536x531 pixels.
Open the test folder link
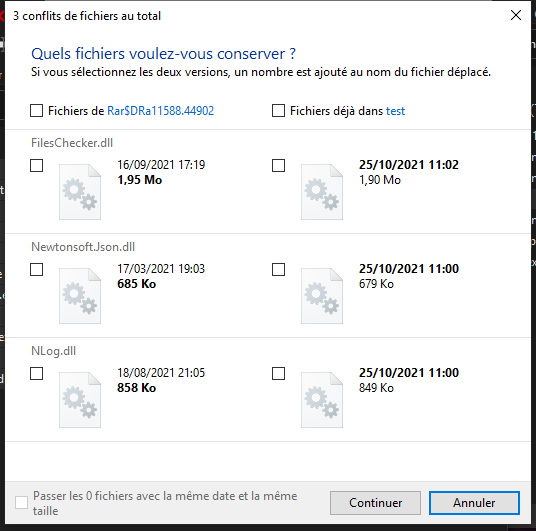click(396, 111)
